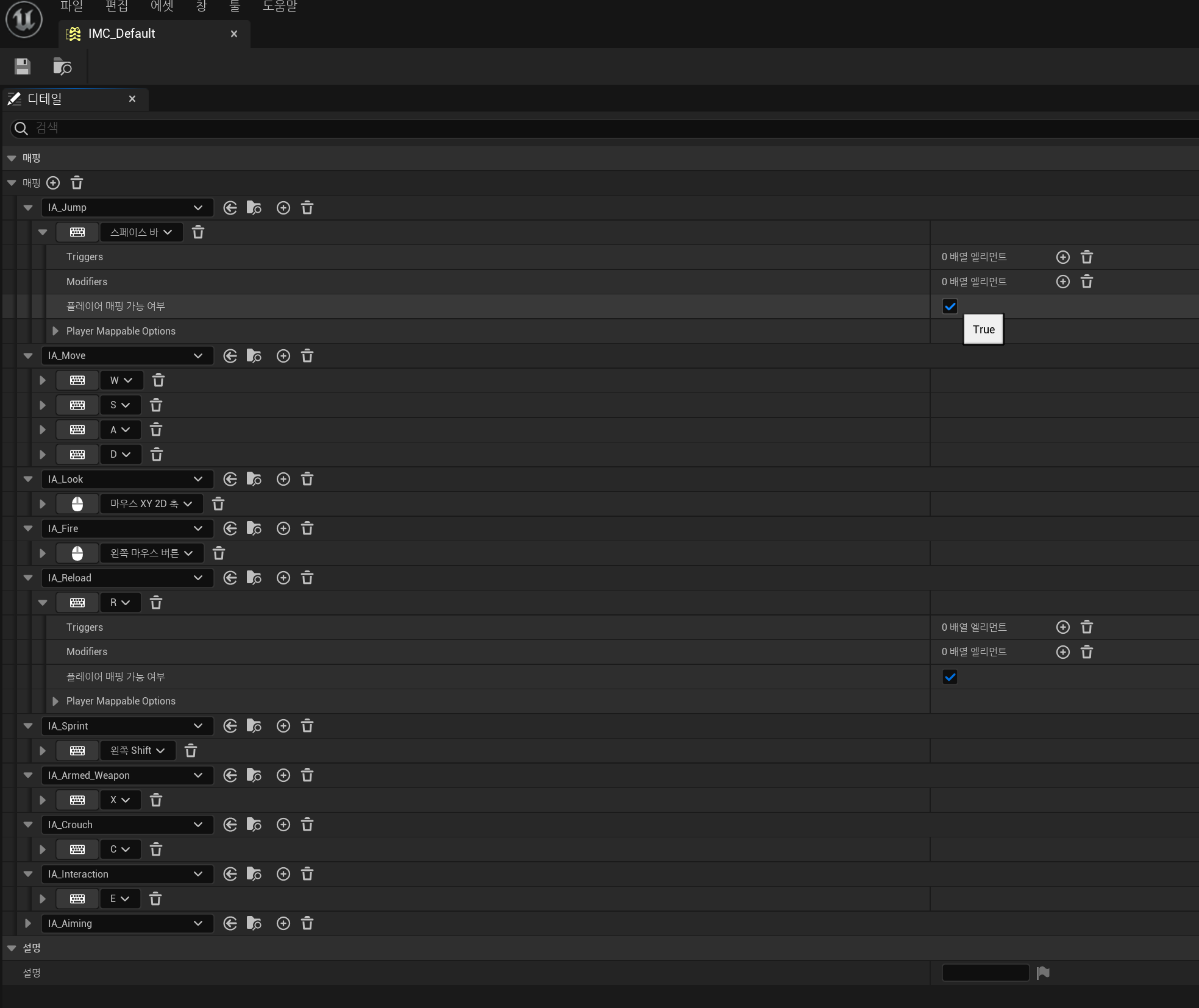
Task: Click the keyboard key selector for Space Bar
Action: 77,232
